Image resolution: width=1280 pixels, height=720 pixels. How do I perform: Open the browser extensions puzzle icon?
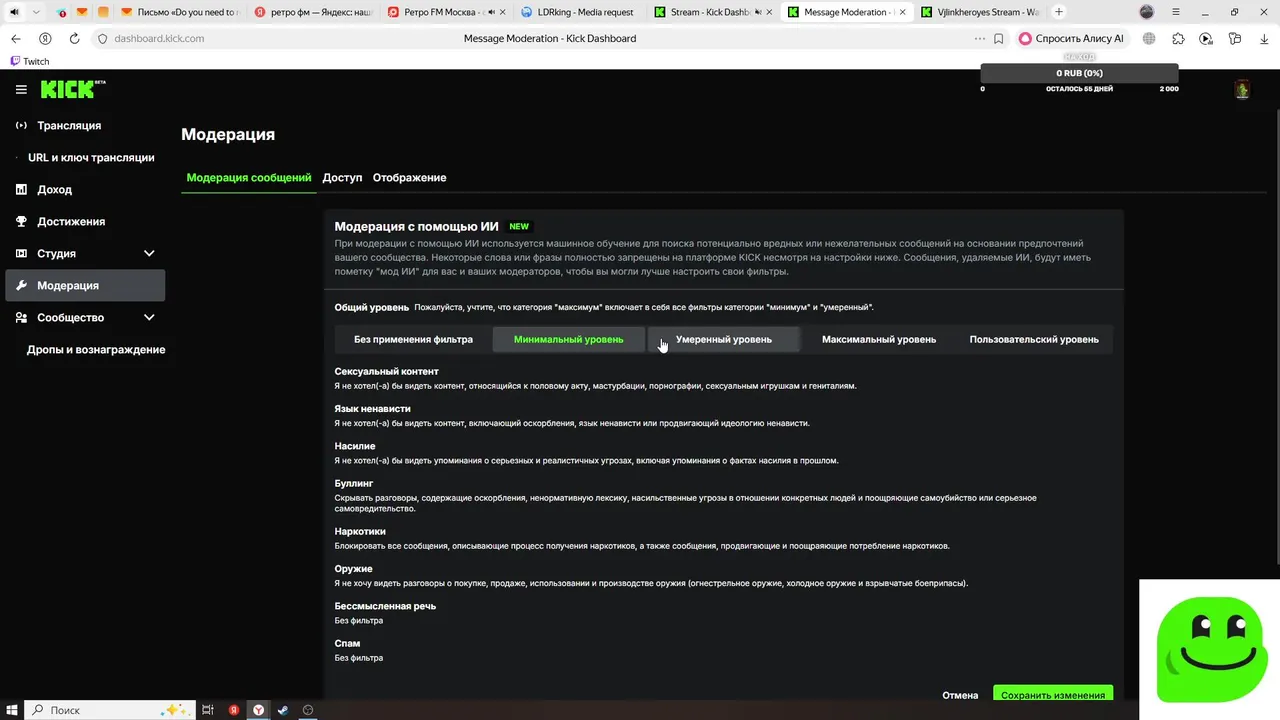pyautogui.click(x=1178, y=39)
